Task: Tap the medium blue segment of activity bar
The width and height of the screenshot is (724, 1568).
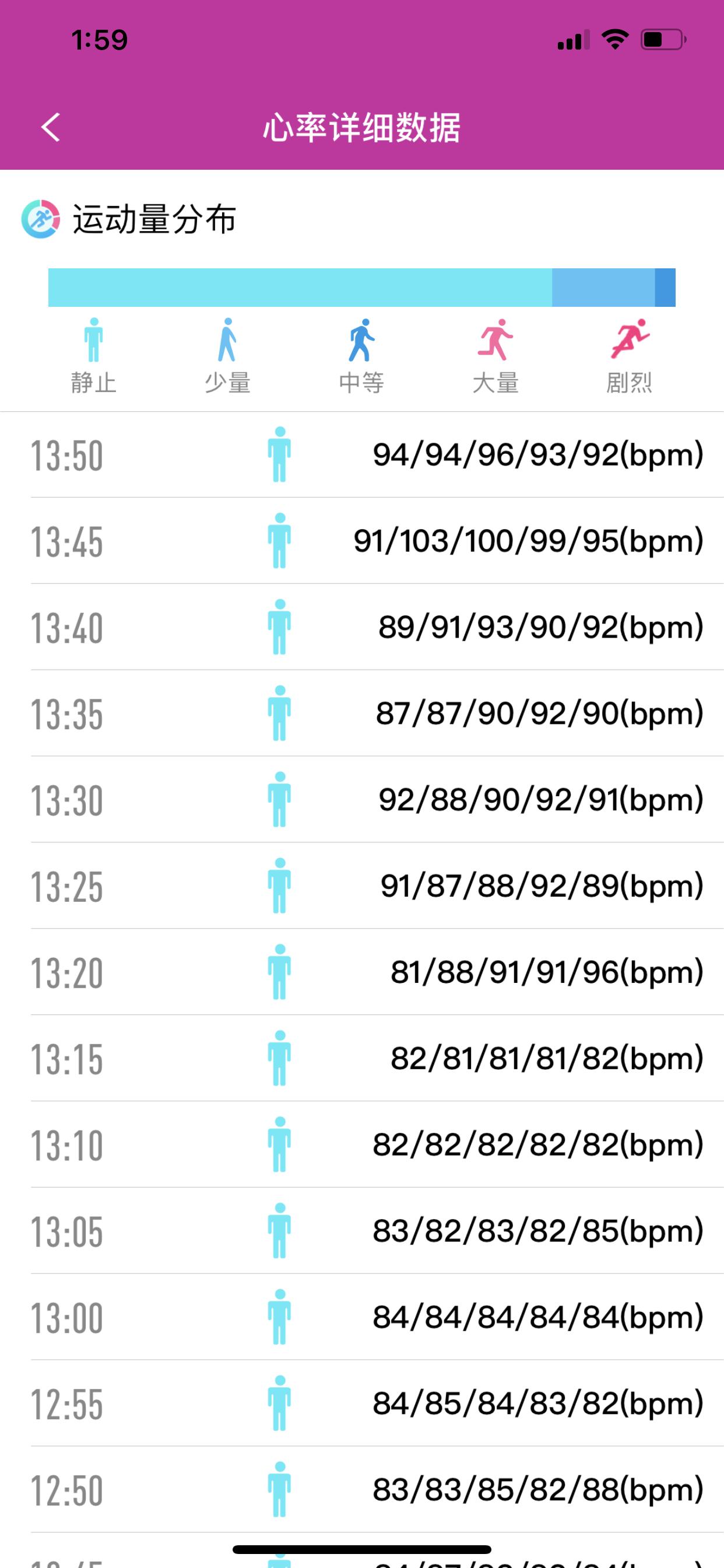Action: click(603, 288)
